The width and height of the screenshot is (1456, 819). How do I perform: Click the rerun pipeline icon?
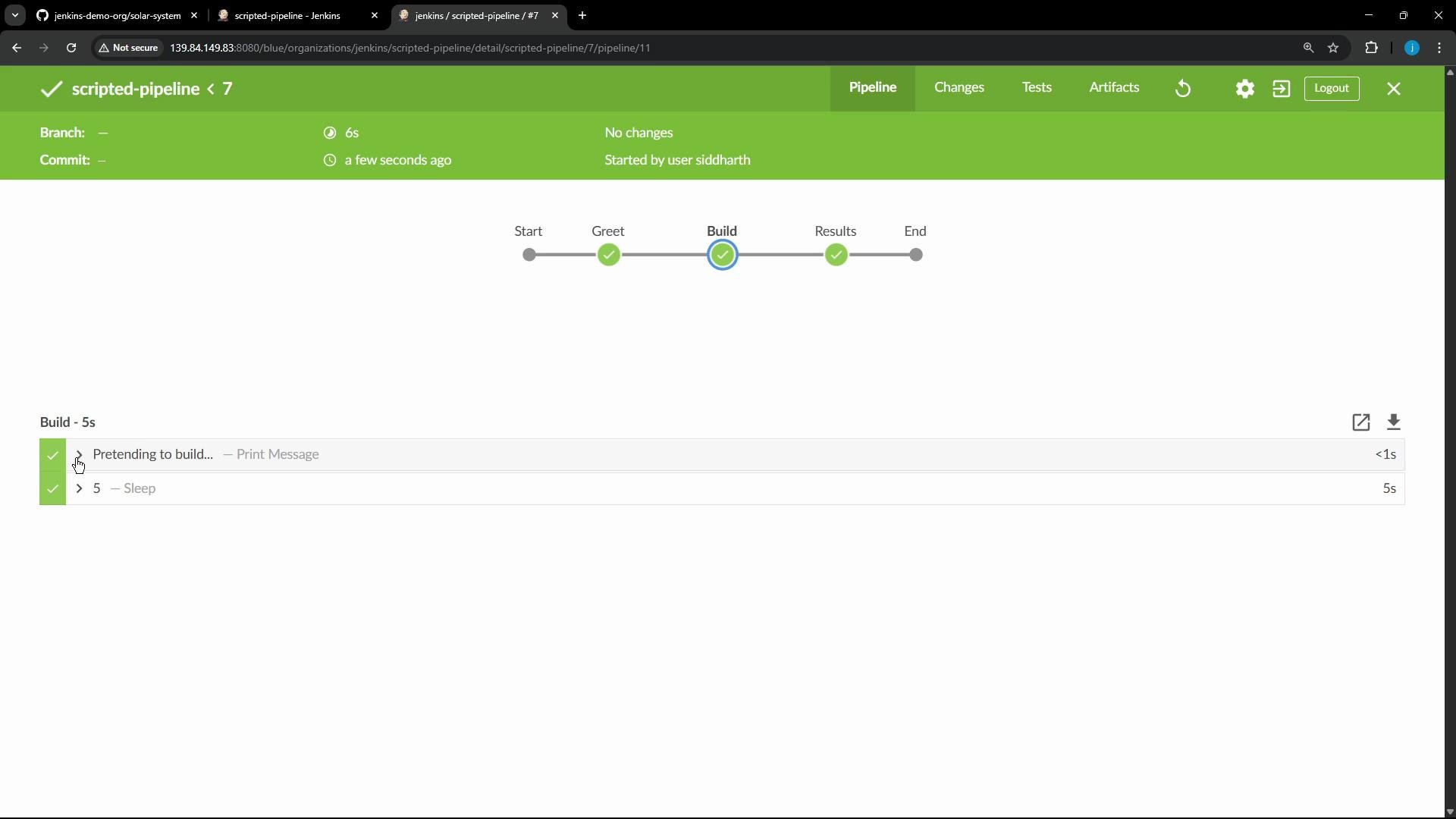[x=1183, y=89]
